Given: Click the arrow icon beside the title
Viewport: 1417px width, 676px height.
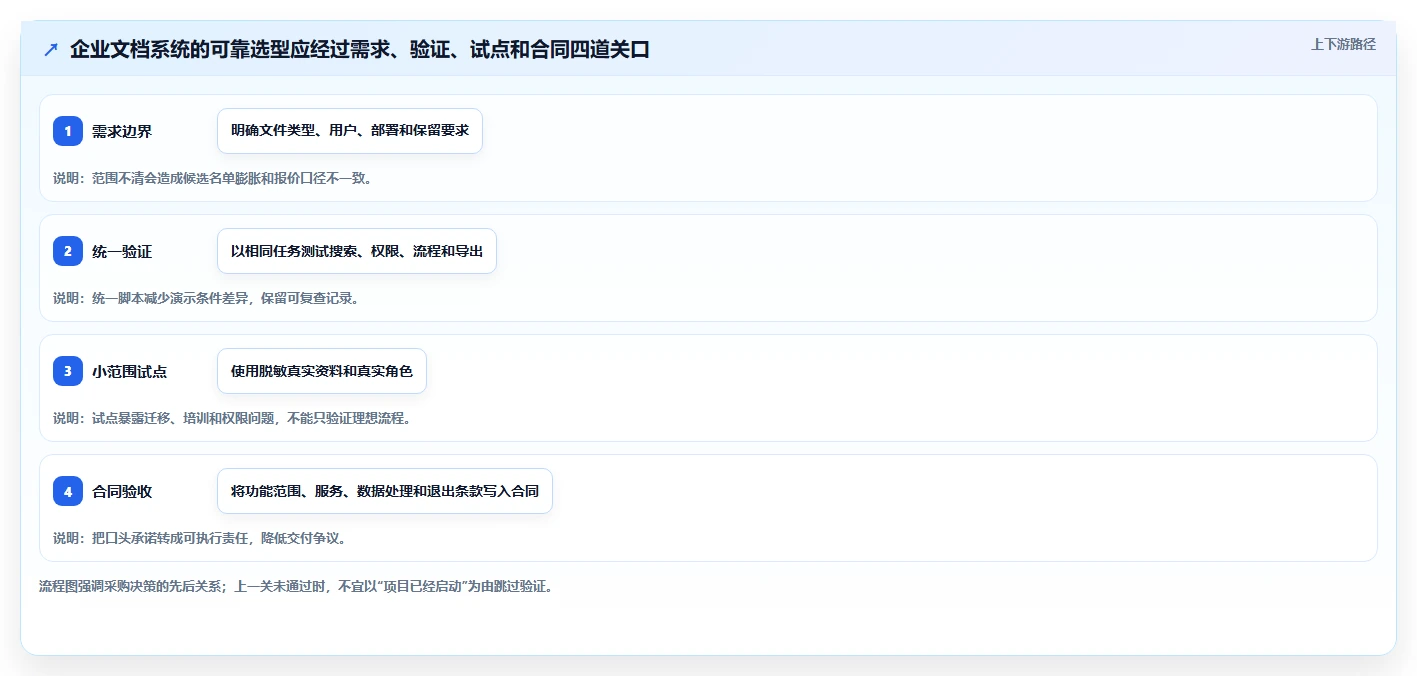Looking at the screenshot, I should click(x=51, y=49).
